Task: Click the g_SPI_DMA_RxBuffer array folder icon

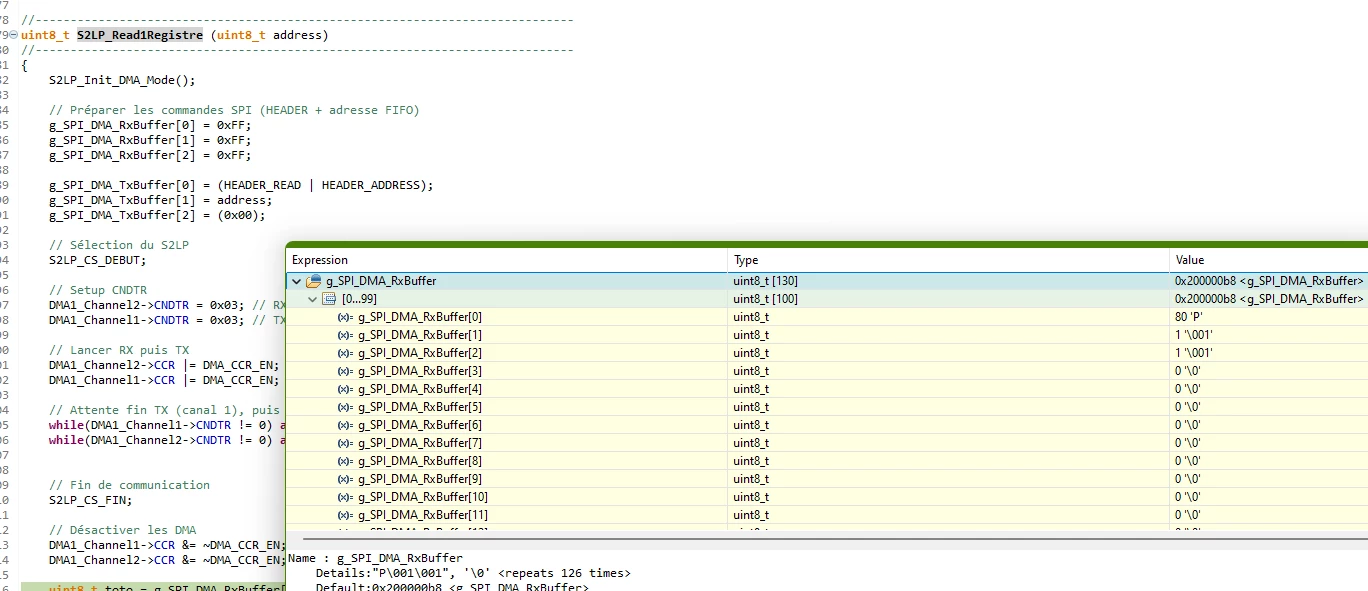Action: (313, 281)
